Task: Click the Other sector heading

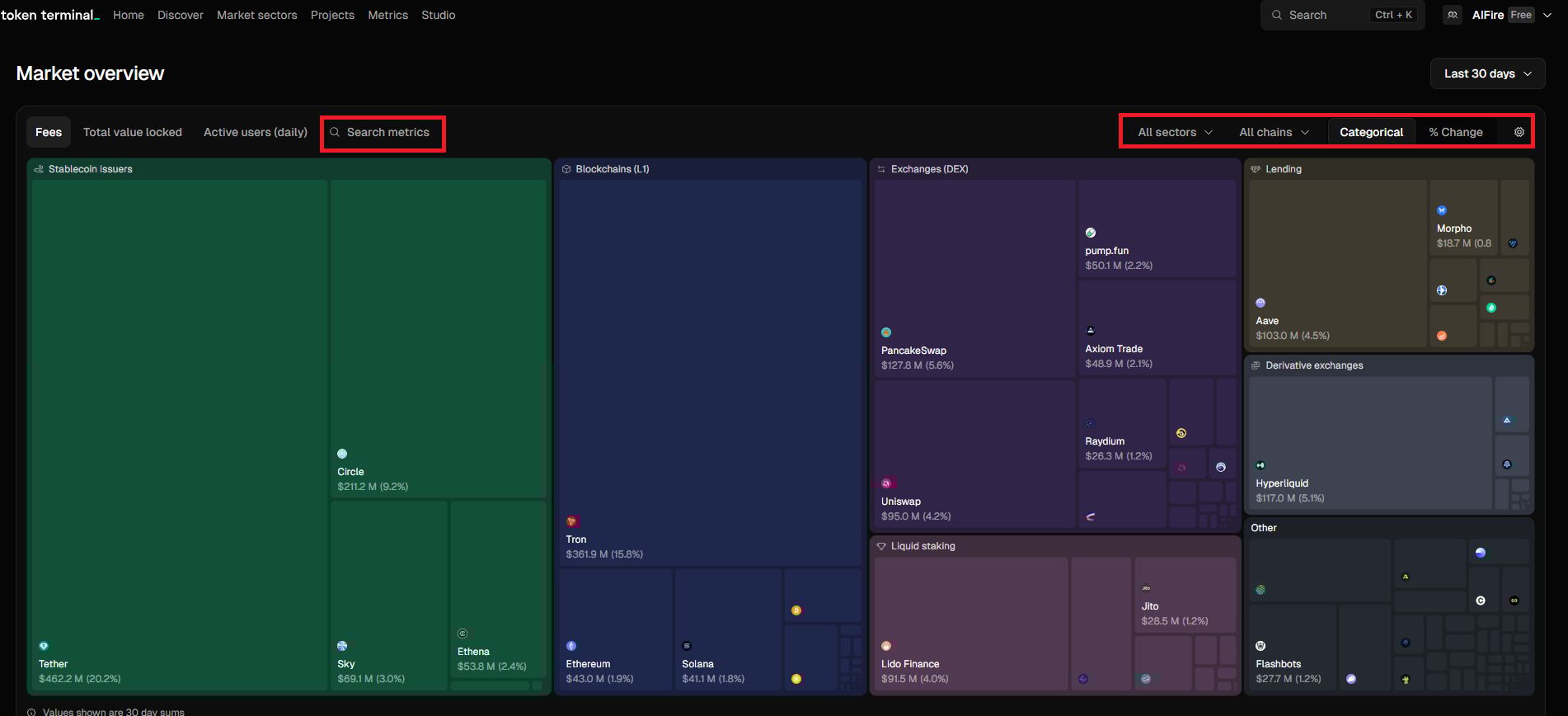Action: click(1264, 528)
